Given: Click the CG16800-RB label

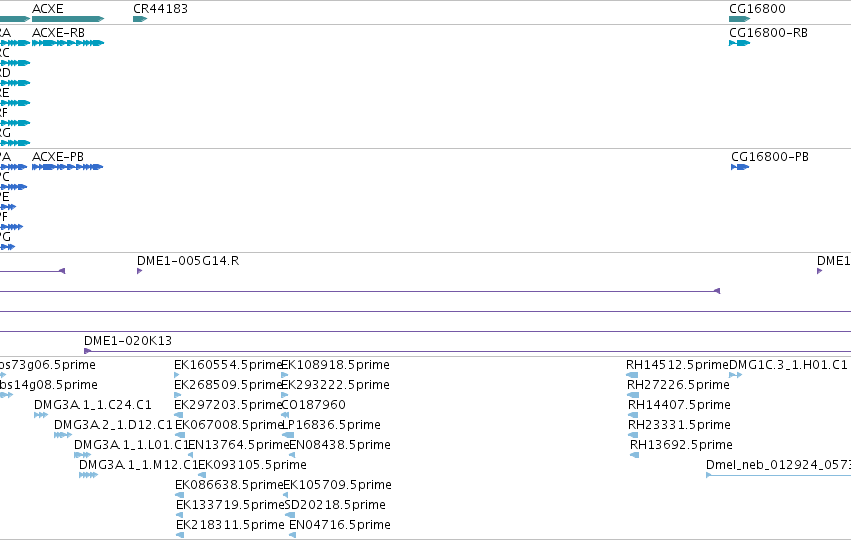Looking at the screenshot, I should tap(769, 33).
